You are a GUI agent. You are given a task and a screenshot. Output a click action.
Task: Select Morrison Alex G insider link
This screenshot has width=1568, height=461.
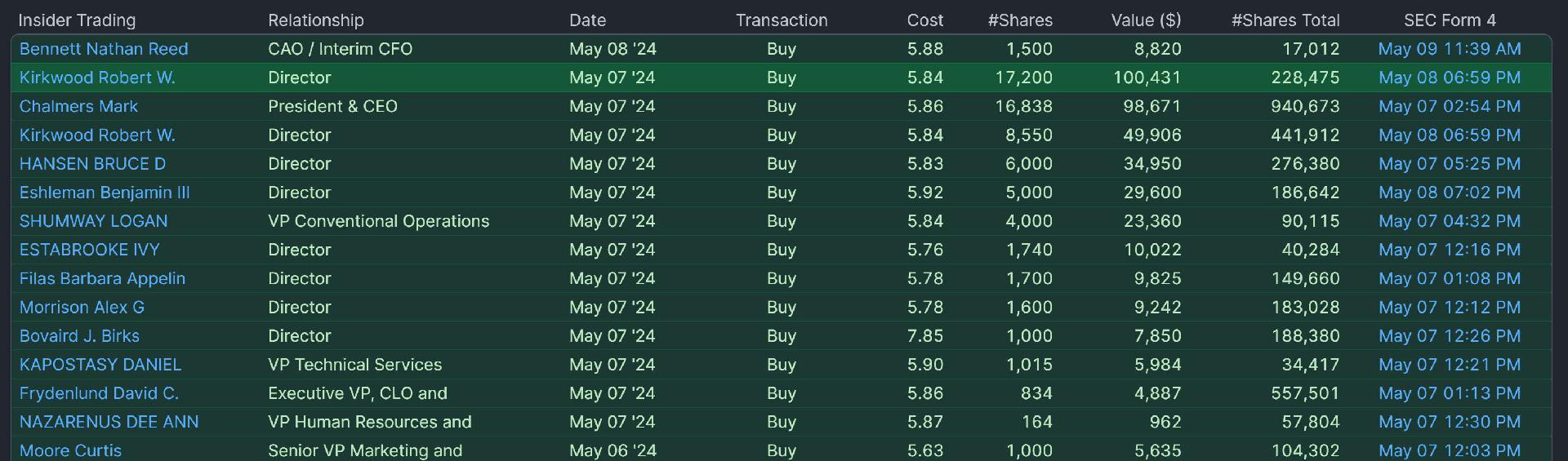point(82,308)
